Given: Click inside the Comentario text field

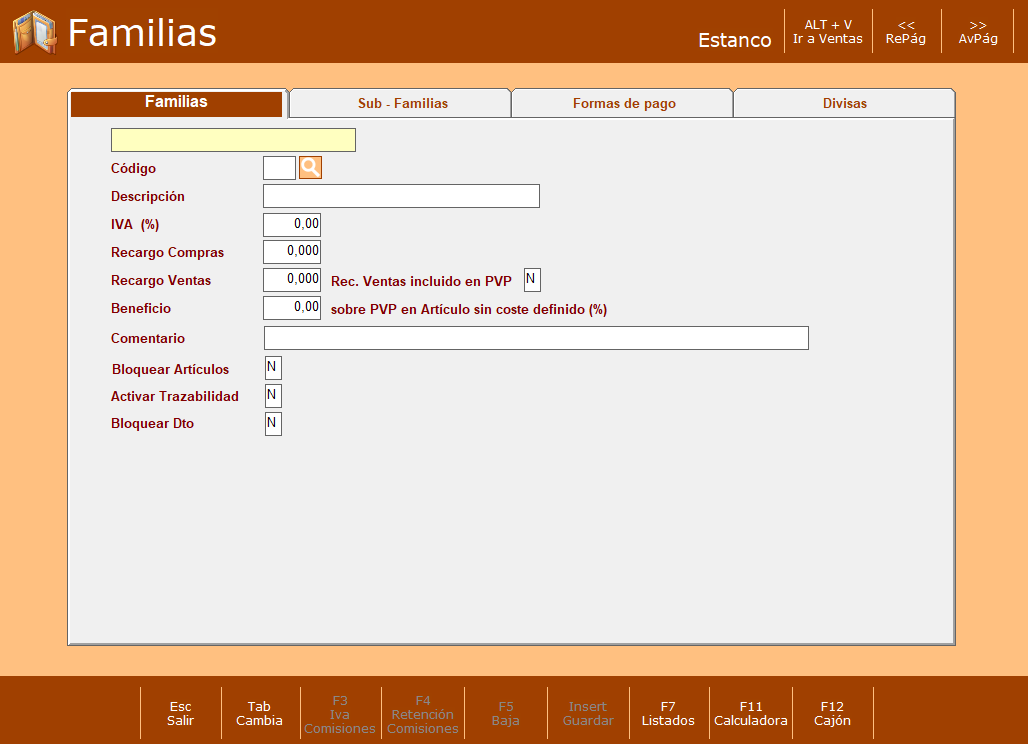Looking at the screenshot, I should [x=536, y=338].
